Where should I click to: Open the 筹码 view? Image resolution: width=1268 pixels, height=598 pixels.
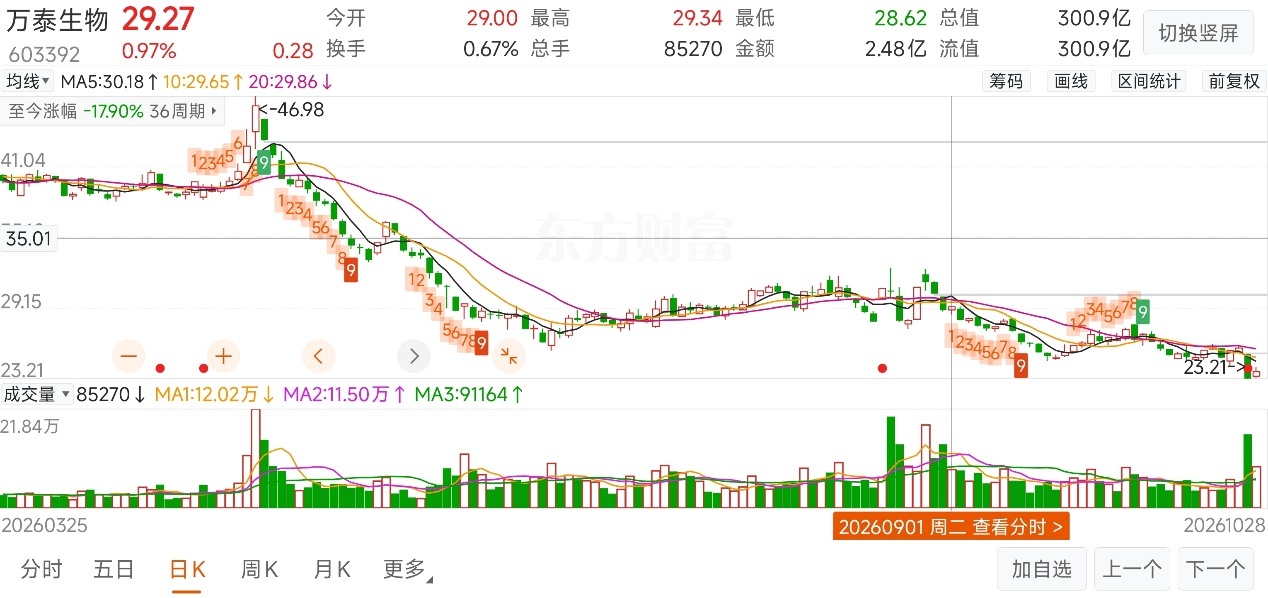pyautogui.click(x=1006, y=81)
